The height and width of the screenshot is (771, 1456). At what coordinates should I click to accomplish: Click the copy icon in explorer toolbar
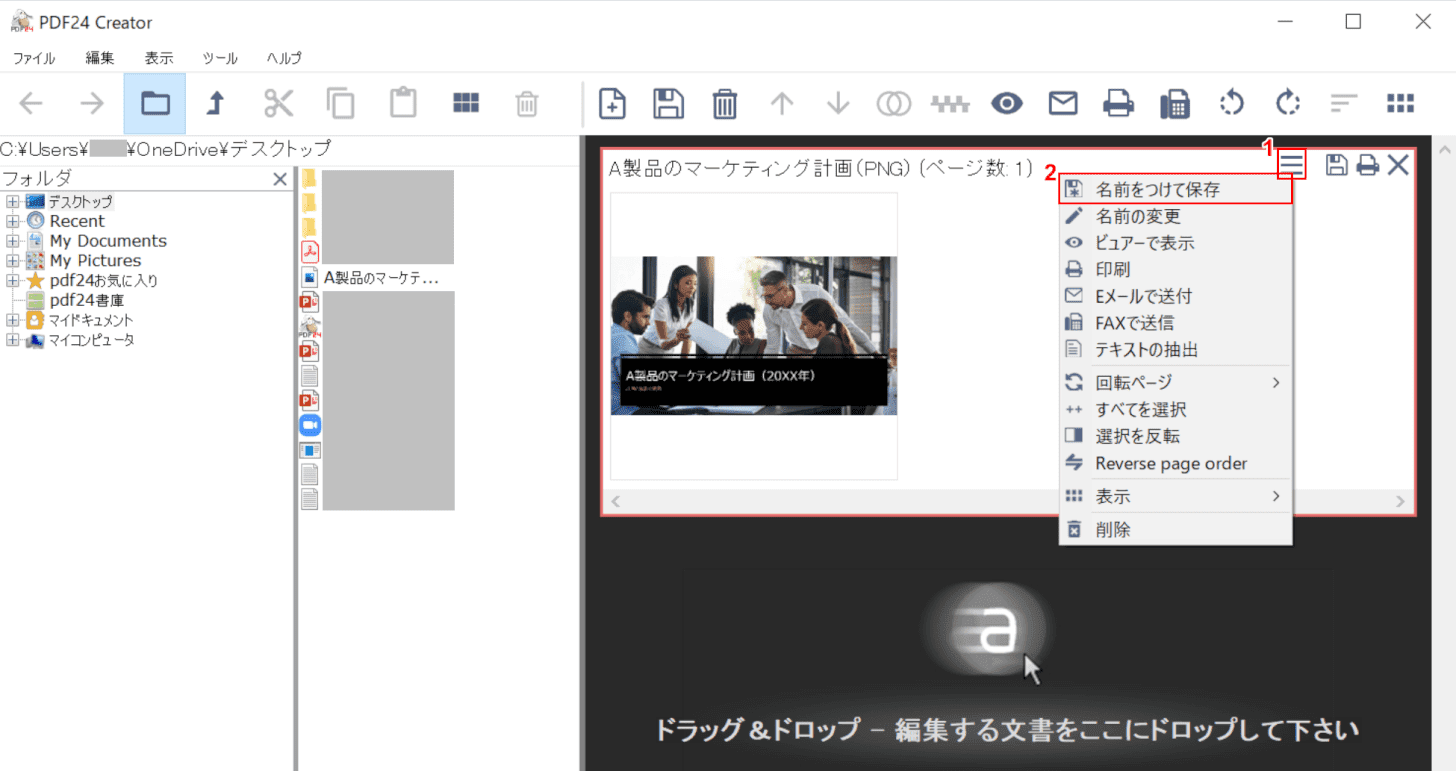341,103
